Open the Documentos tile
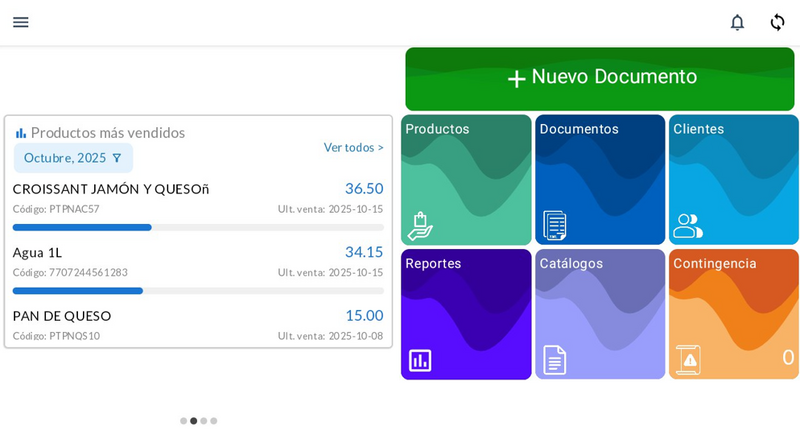Viewport: 800px width, 431px height. click(600, 180)
